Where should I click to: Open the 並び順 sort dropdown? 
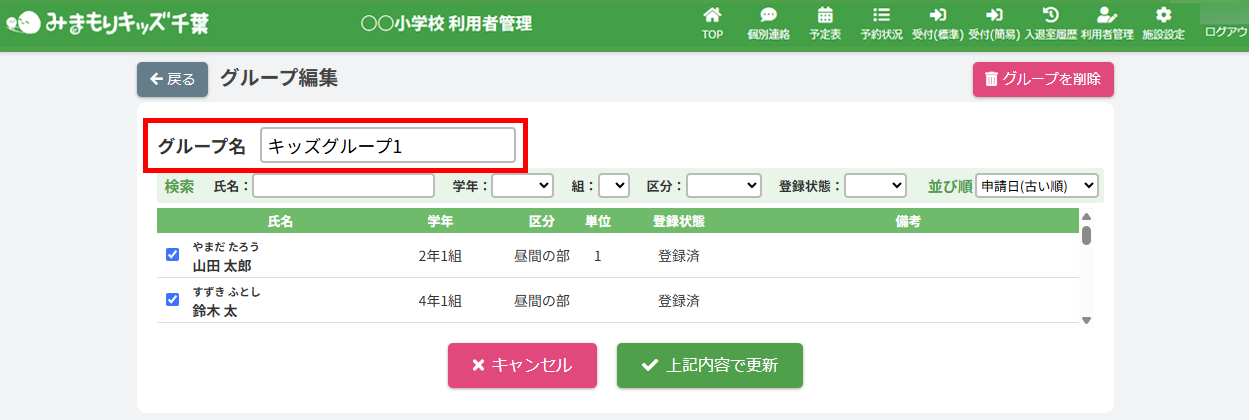[1036, 186]
